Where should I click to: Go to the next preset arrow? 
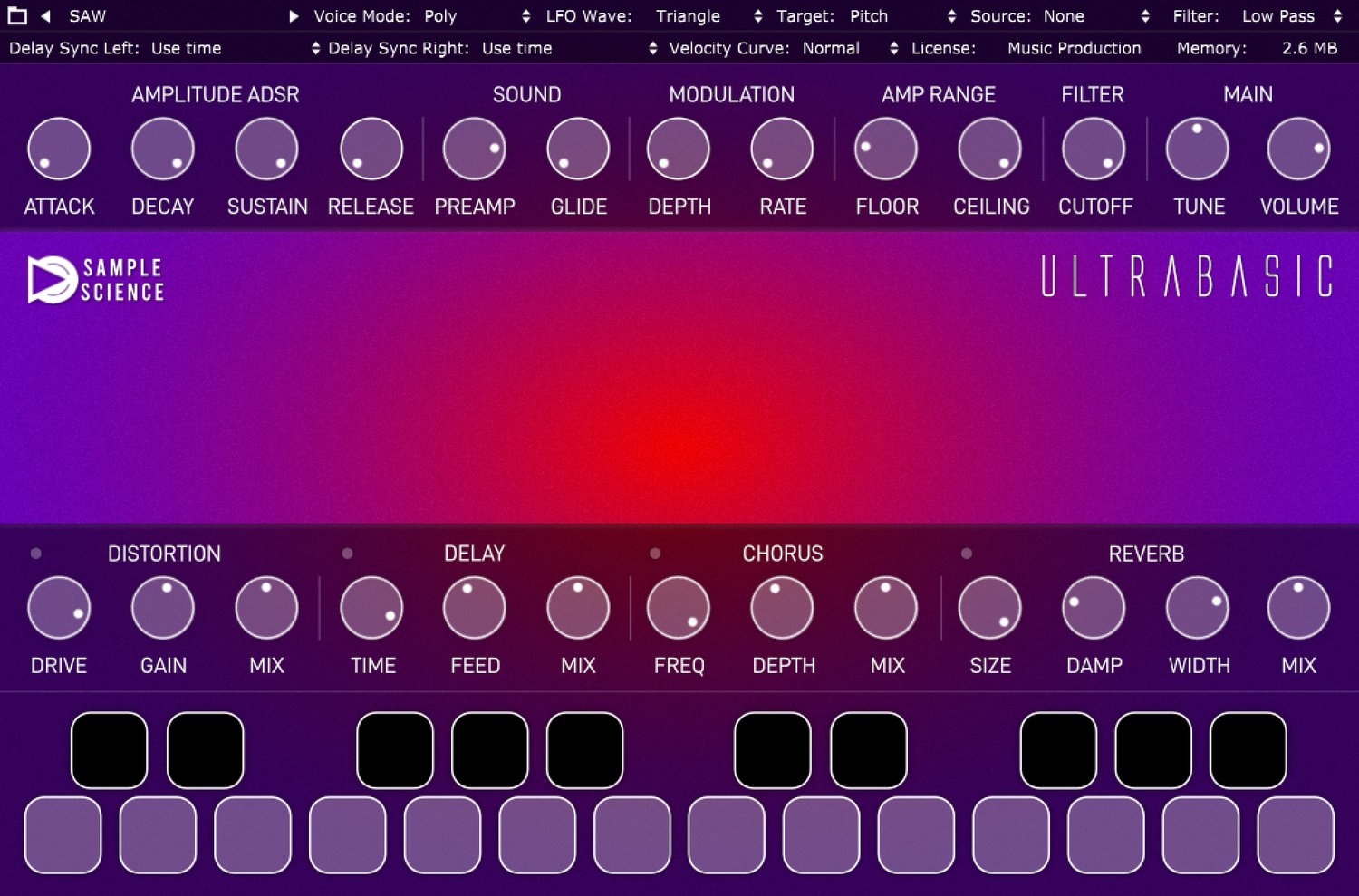point(294,16)
